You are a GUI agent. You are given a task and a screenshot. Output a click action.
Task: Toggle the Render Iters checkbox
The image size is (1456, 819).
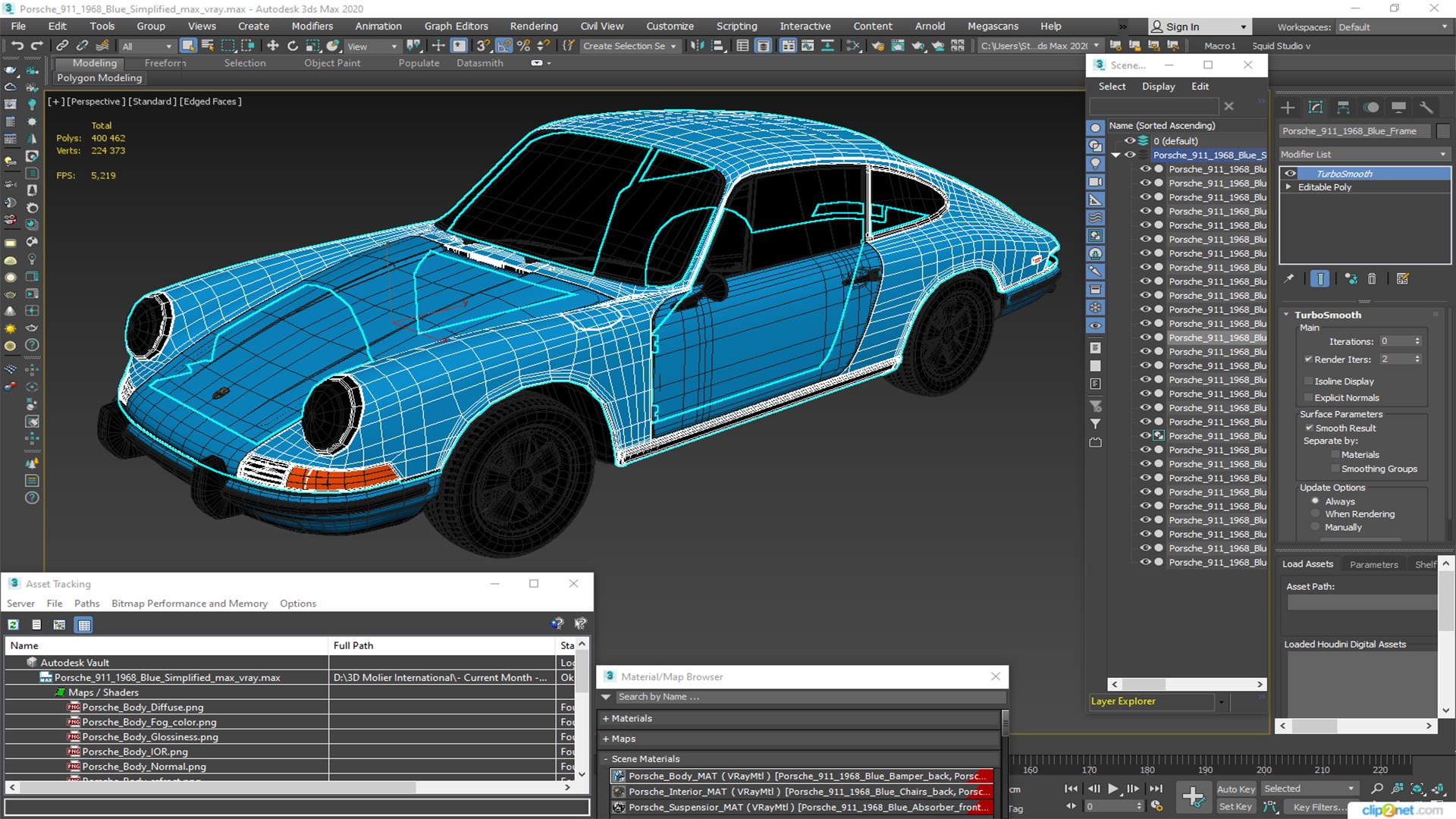click(1308, 359)
